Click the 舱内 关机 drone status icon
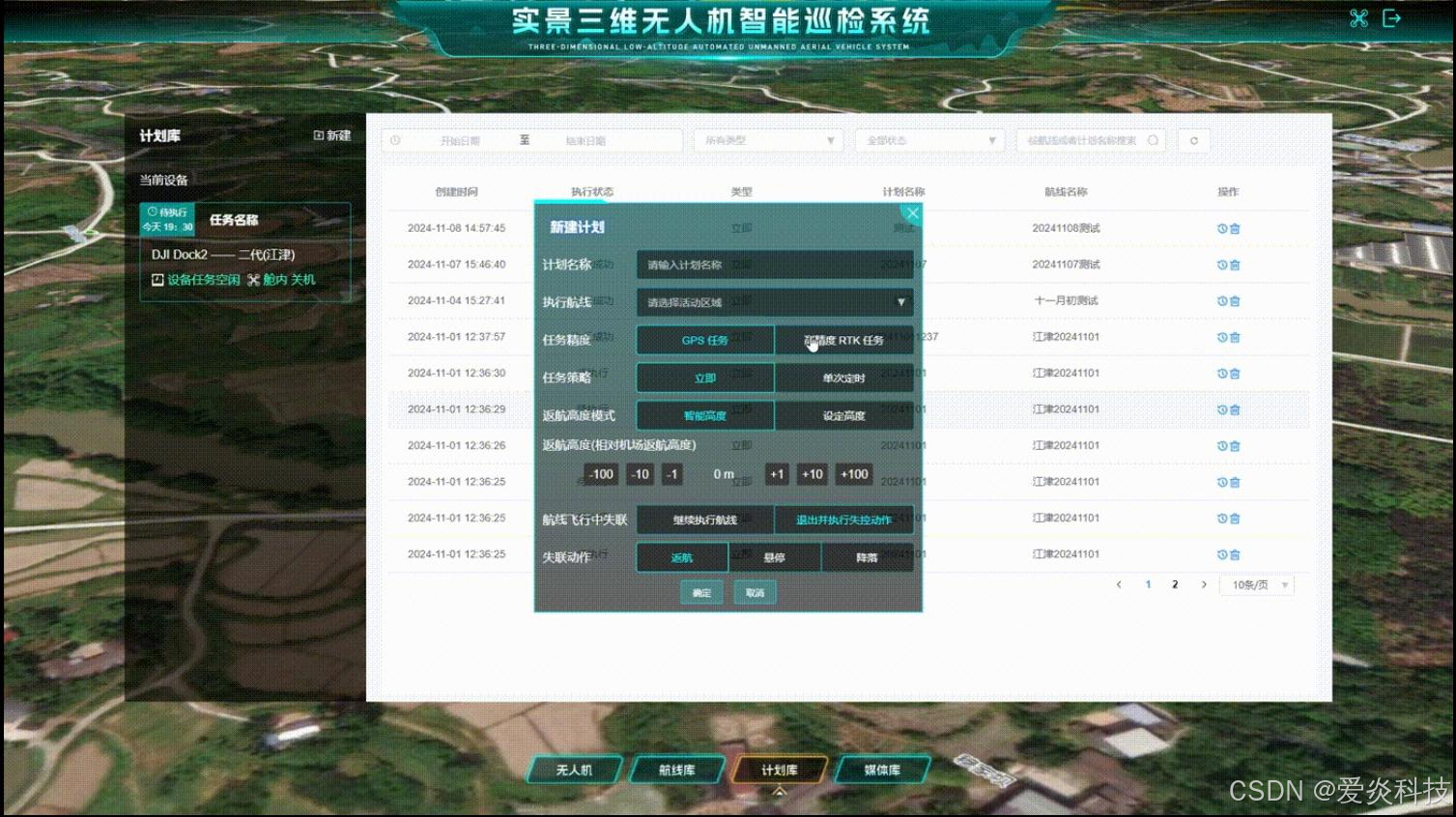The height and width of the screenshot is (817, 1456). click(x=253, y=280)
